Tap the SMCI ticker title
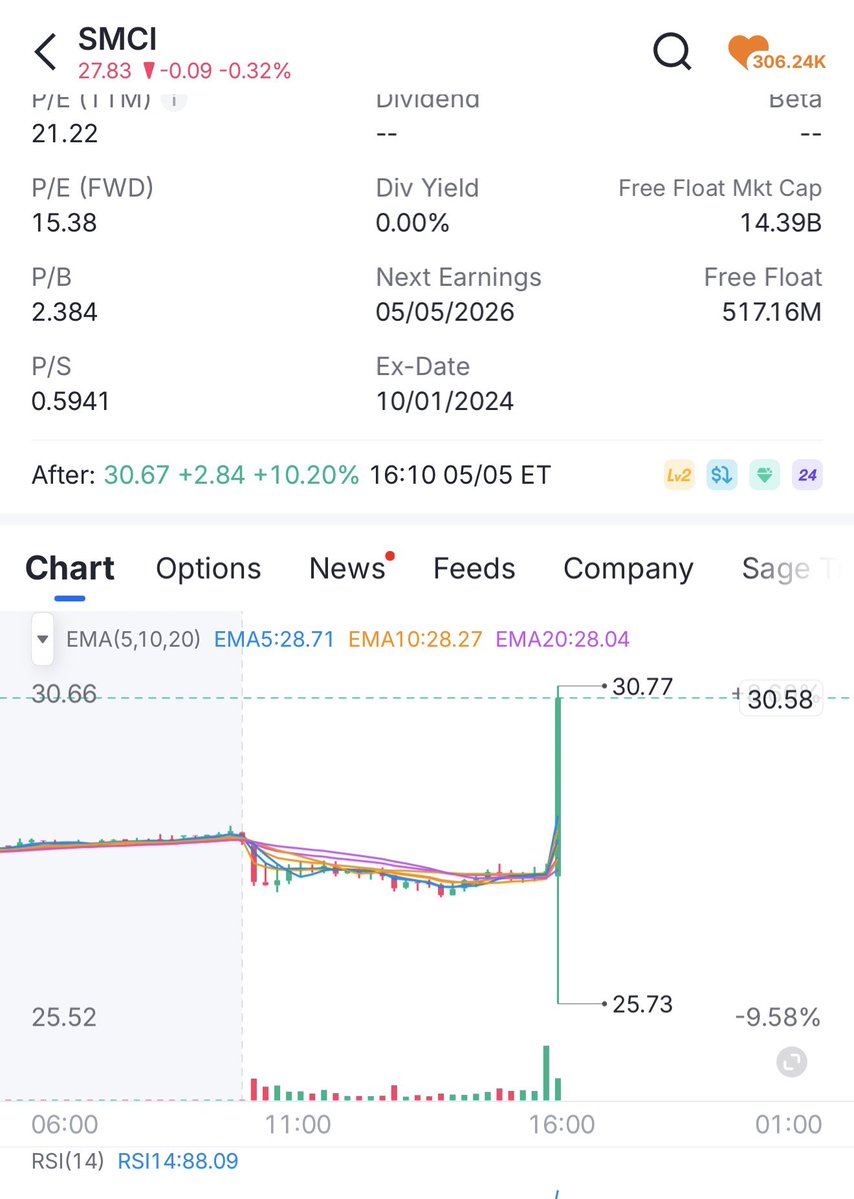The width and height of the screenshot is (854, 1199). point(117,38)
